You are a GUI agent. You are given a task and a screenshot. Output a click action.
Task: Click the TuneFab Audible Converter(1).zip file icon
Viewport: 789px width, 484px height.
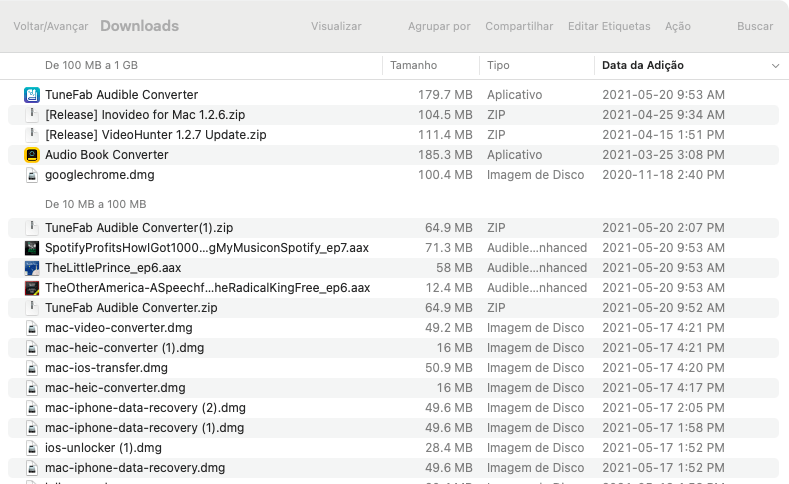pos(32,227)
